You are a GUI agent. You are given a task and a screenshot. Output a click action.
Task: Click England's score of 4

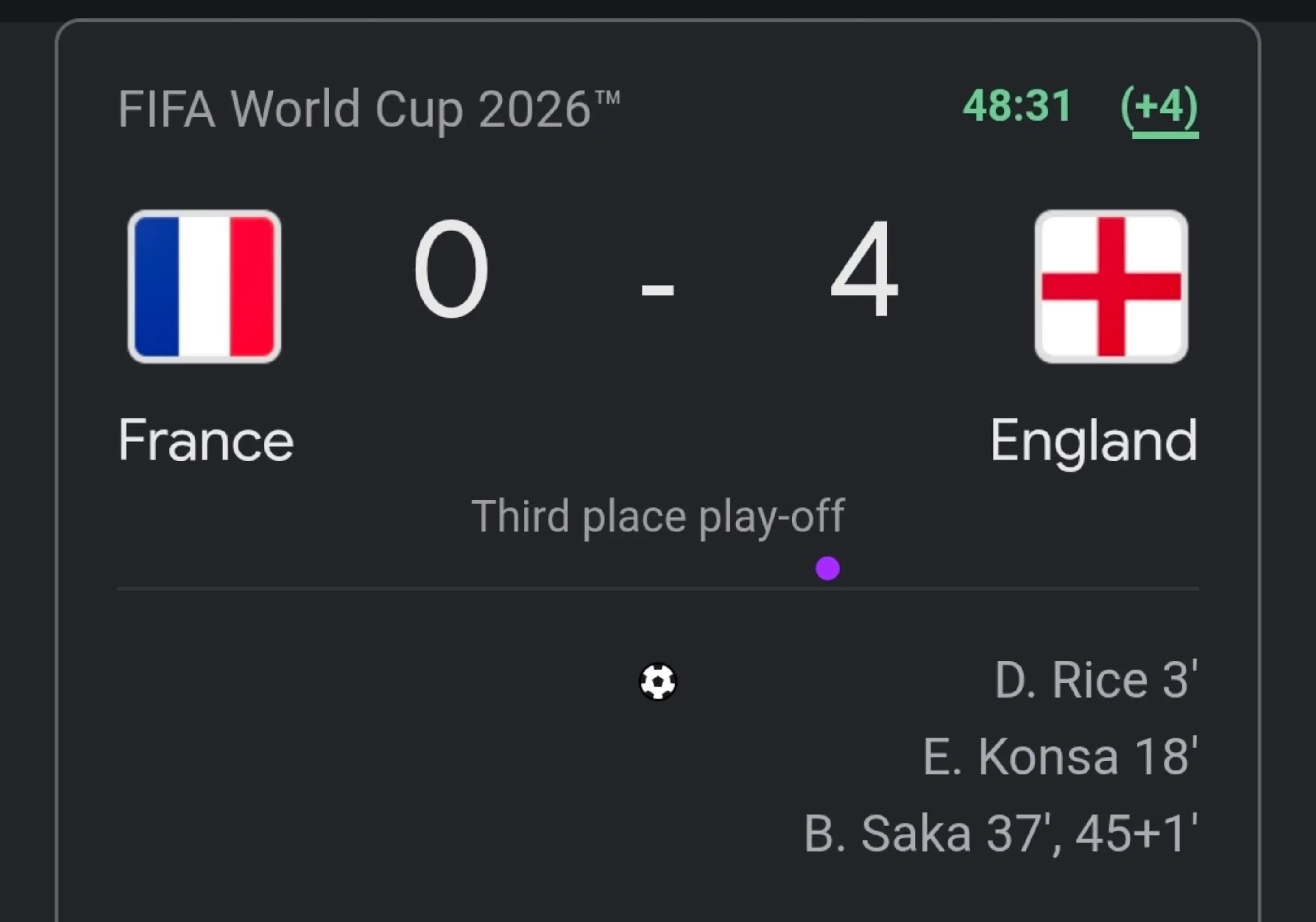tap(864, 268)
